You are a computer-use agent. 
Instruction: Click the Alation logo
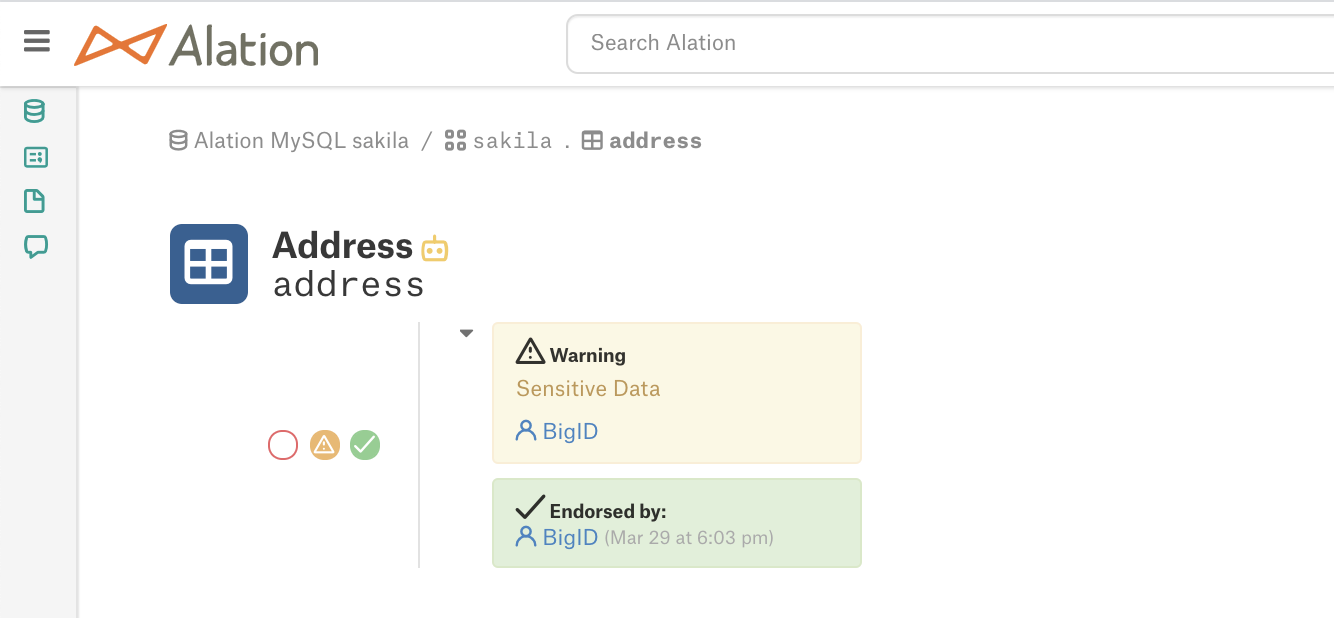pos(197,45)
